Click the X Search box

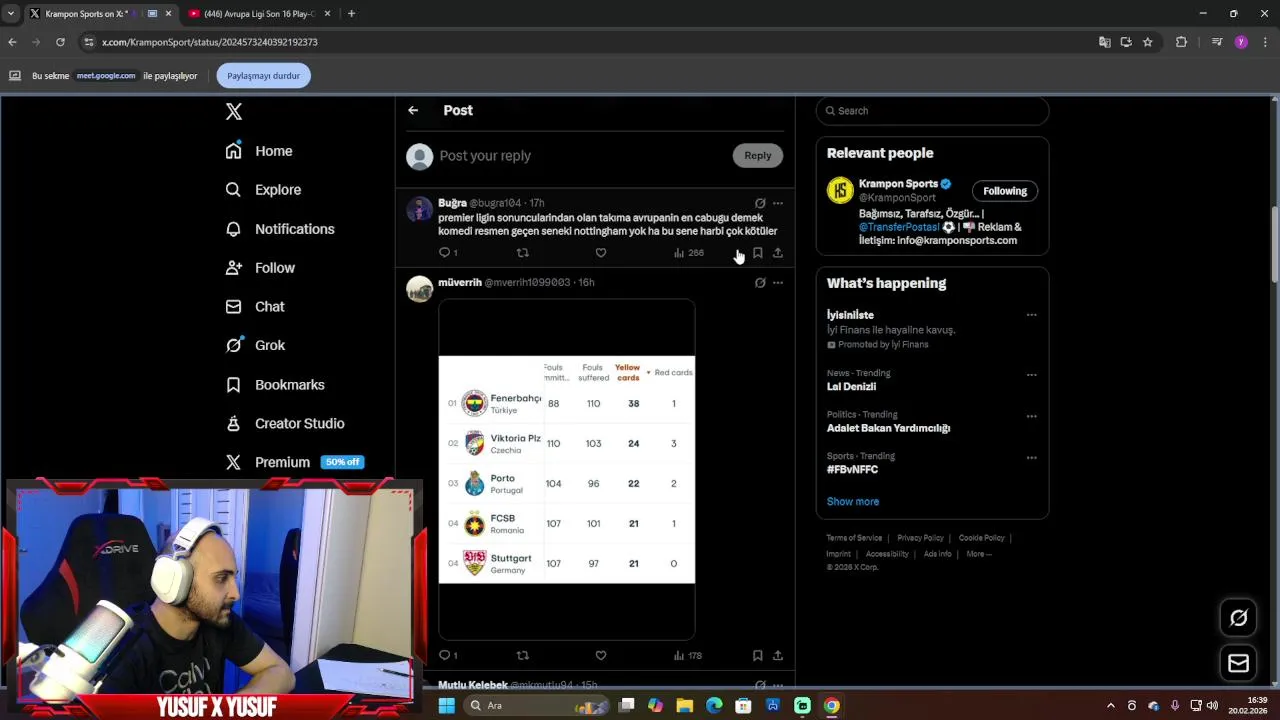(x=932, y=111)
